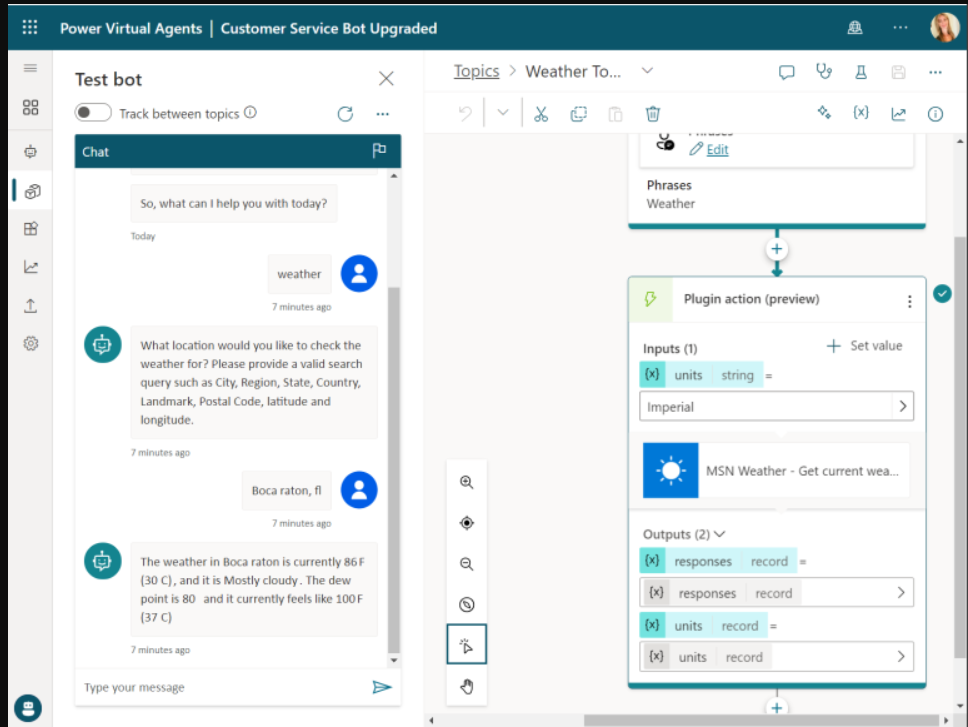Open Test bot more options ellipsis
Image resolution: width=968 pixels, height=727 pixels.
[383, 114]
